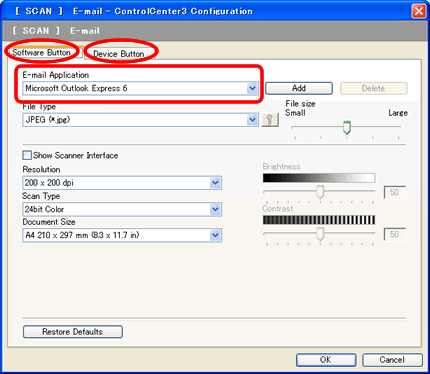
Task: Switch to the Device Button tab
Action: click(119, 54)
